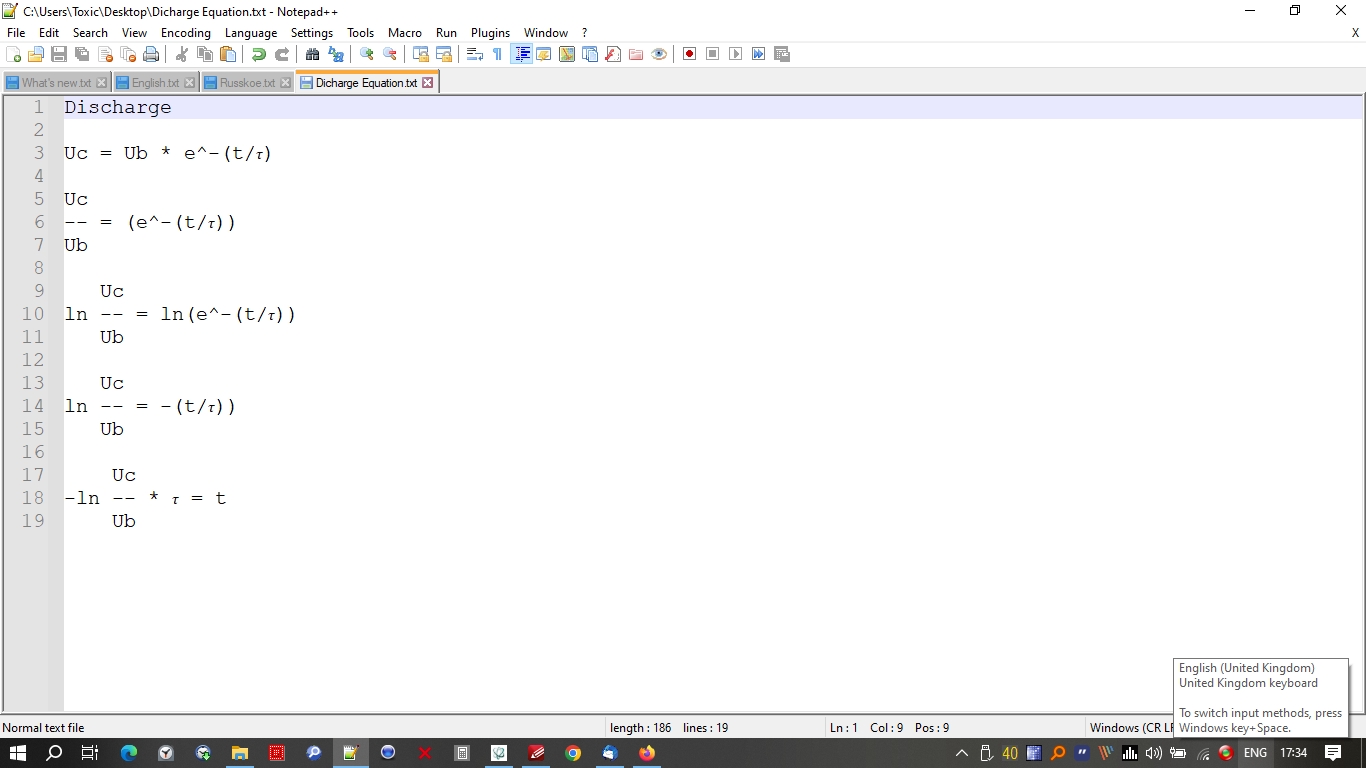Click the Zoom In magnifier icon
1366x768 pixels.
tap(367, 54)
